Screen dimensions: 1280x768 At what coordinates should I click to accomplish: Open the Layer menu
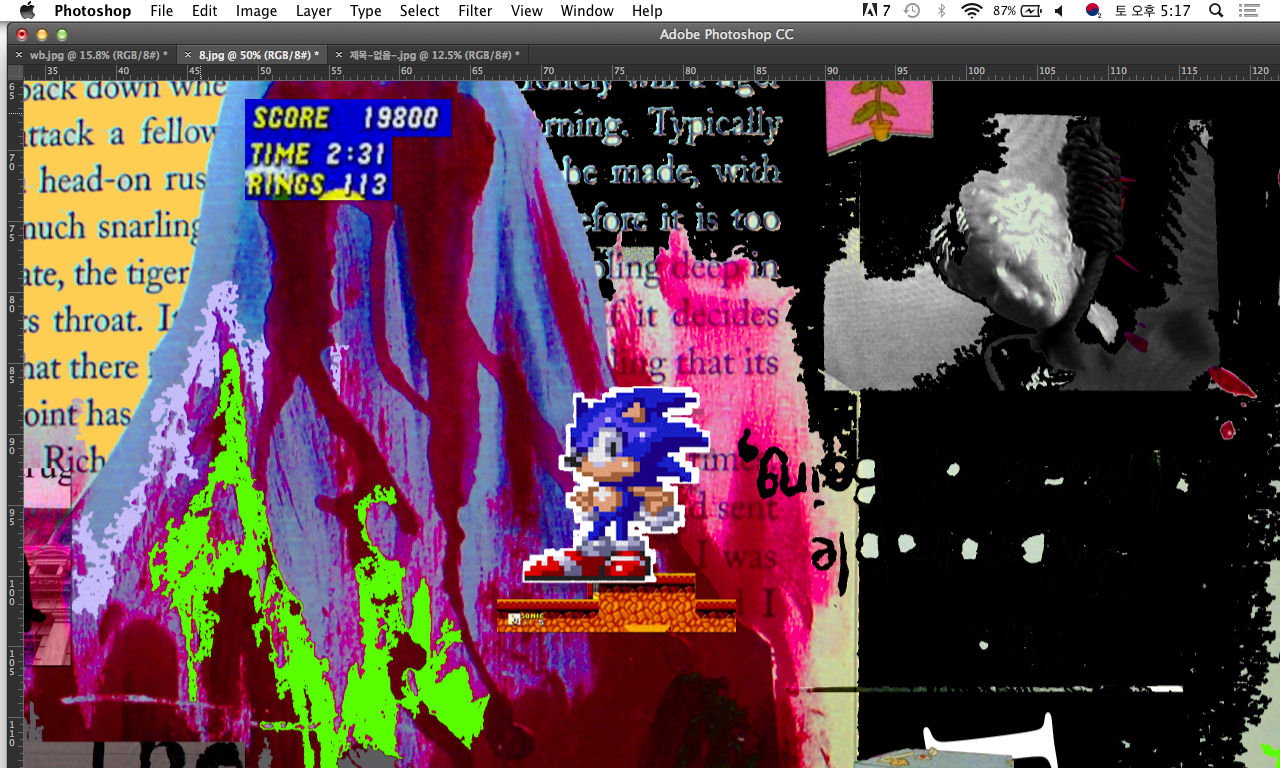pyautogui.click(x=313, y=11)
